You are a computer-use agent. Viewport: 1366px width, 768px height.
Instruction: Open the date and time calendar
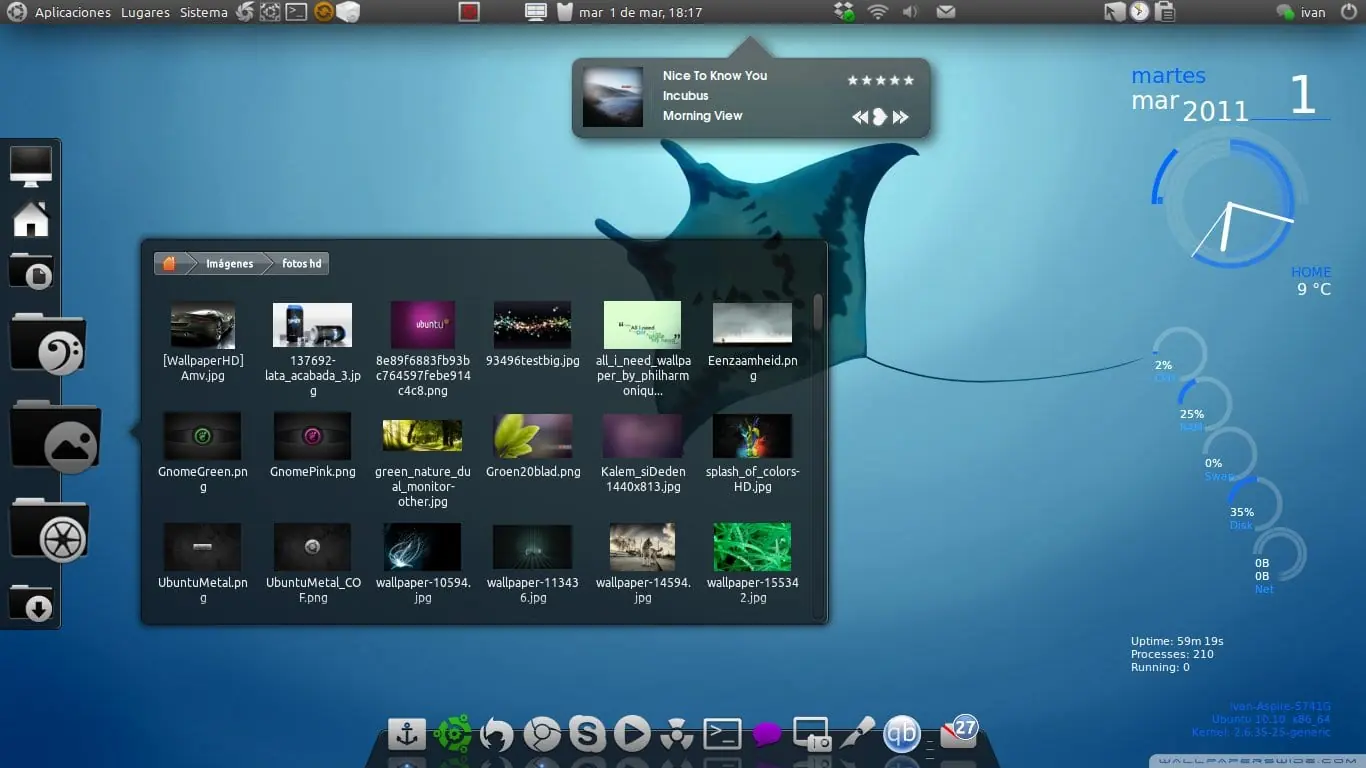pos(640,13)
